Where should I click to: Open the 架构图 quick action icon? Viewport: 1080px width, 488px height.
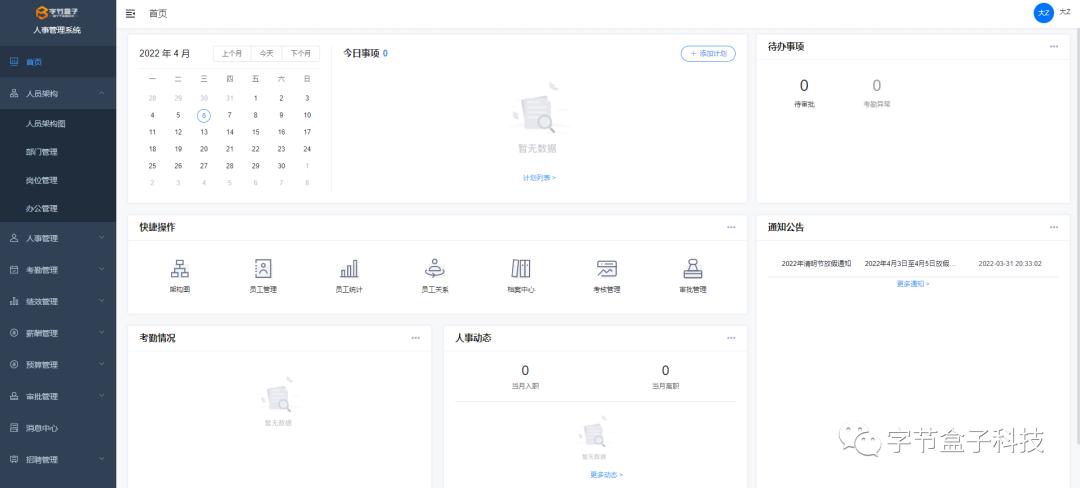pos(179,268)
